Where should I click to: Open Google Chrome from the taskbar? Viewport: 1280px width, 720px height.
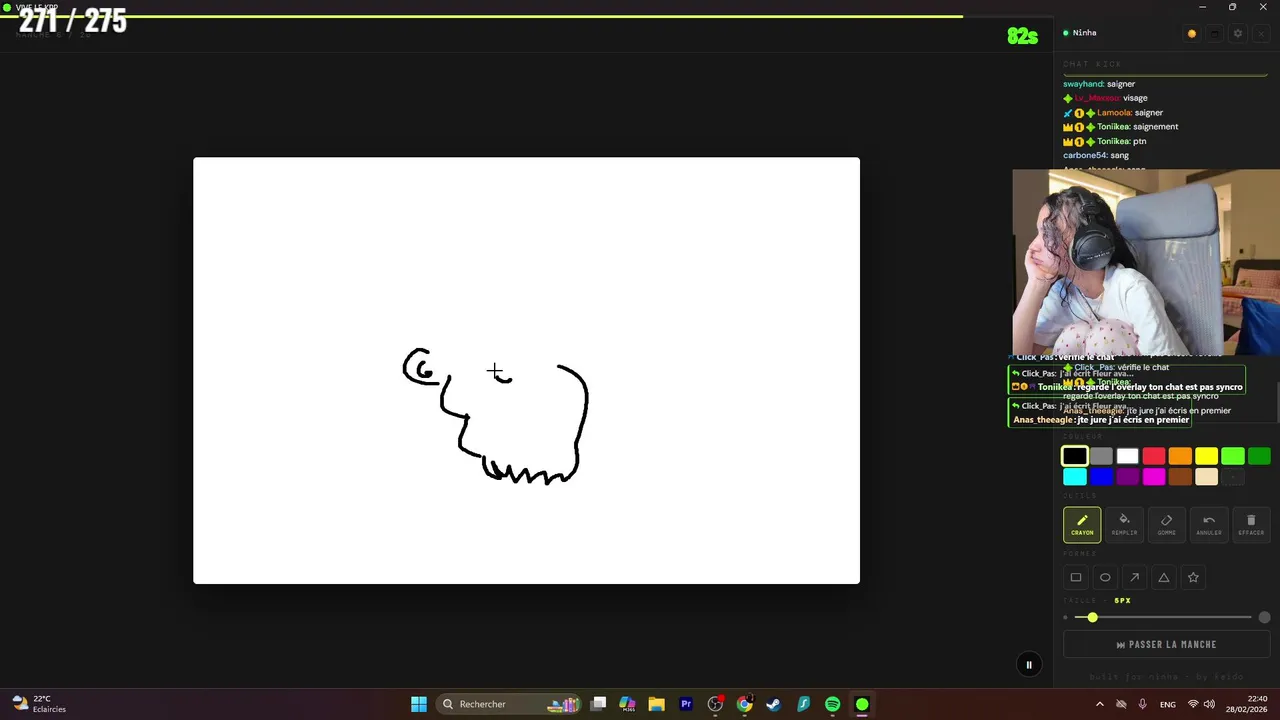coord(744,704)
